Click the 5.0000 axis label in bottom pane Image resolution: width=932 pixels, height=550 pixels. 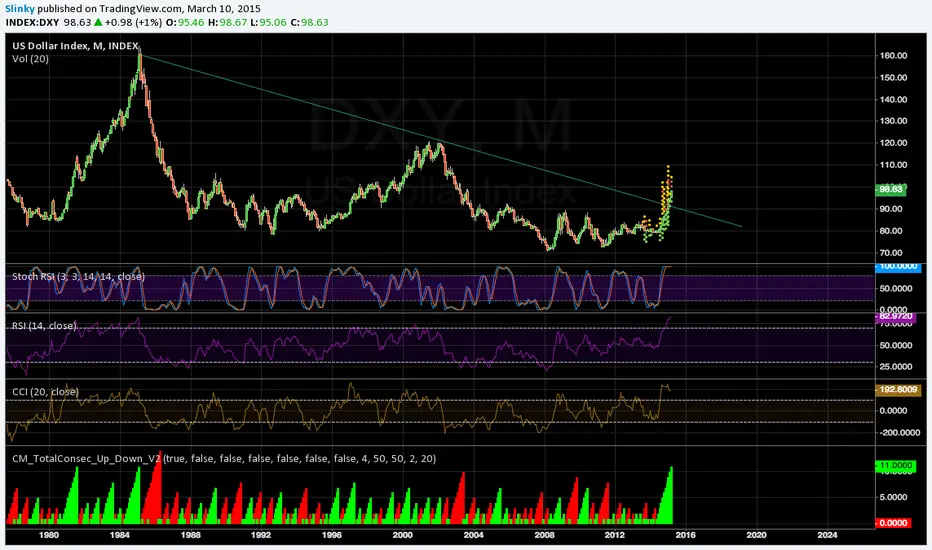click(x=893, y=497)
